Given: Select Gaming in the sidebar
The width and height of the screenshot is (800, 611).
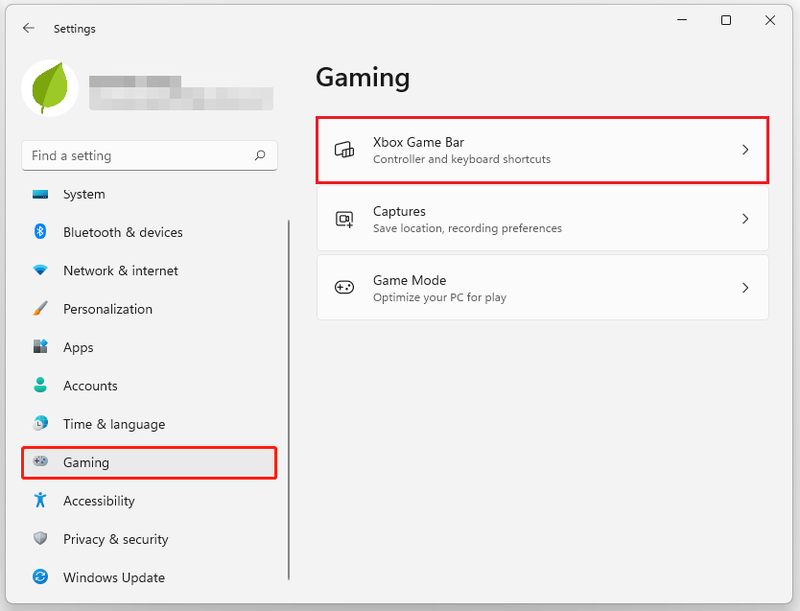Looking at the screenshot, I should tap(149, 463).
